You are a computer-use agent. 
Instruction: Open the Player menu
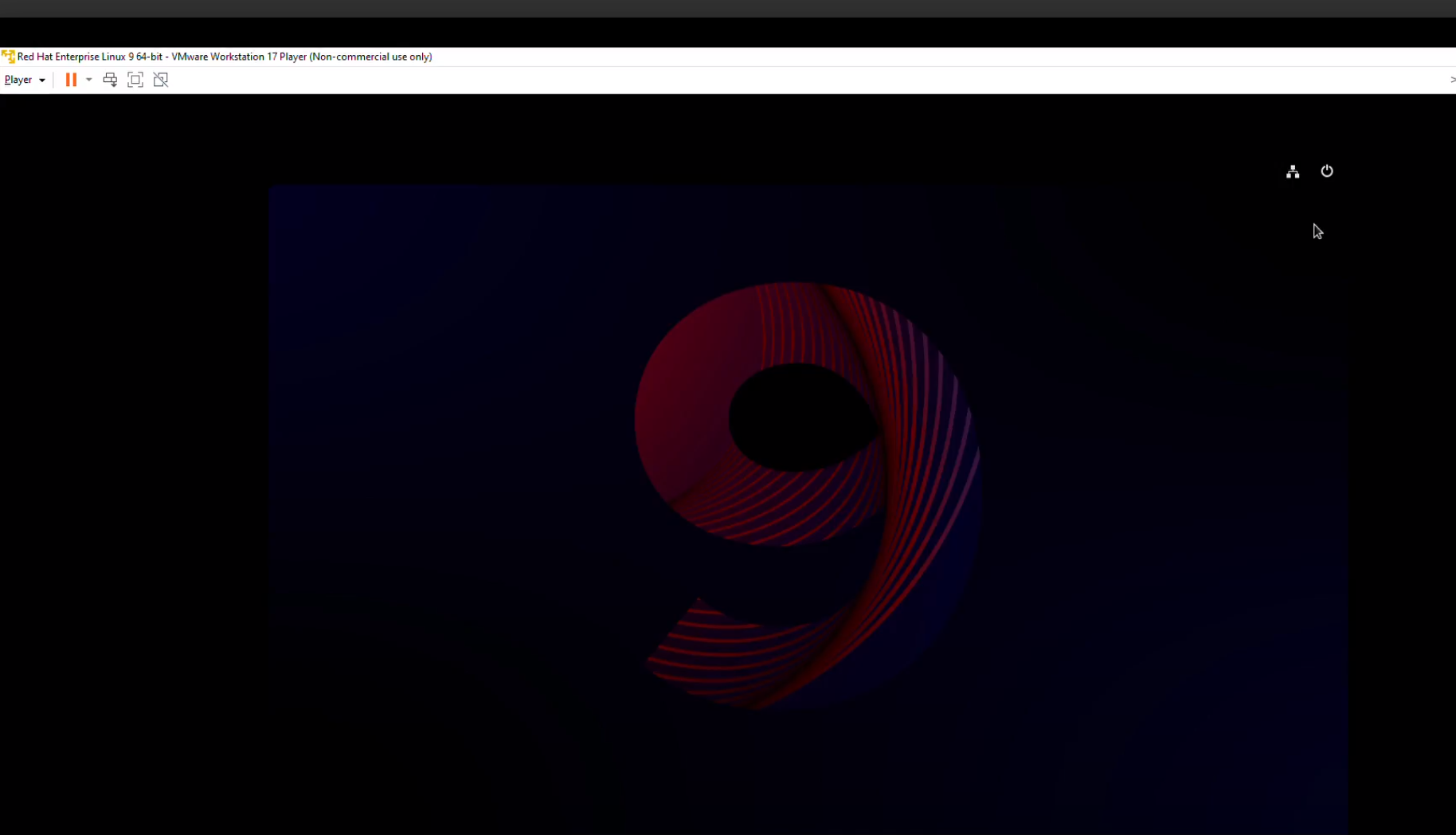point(18,80)
